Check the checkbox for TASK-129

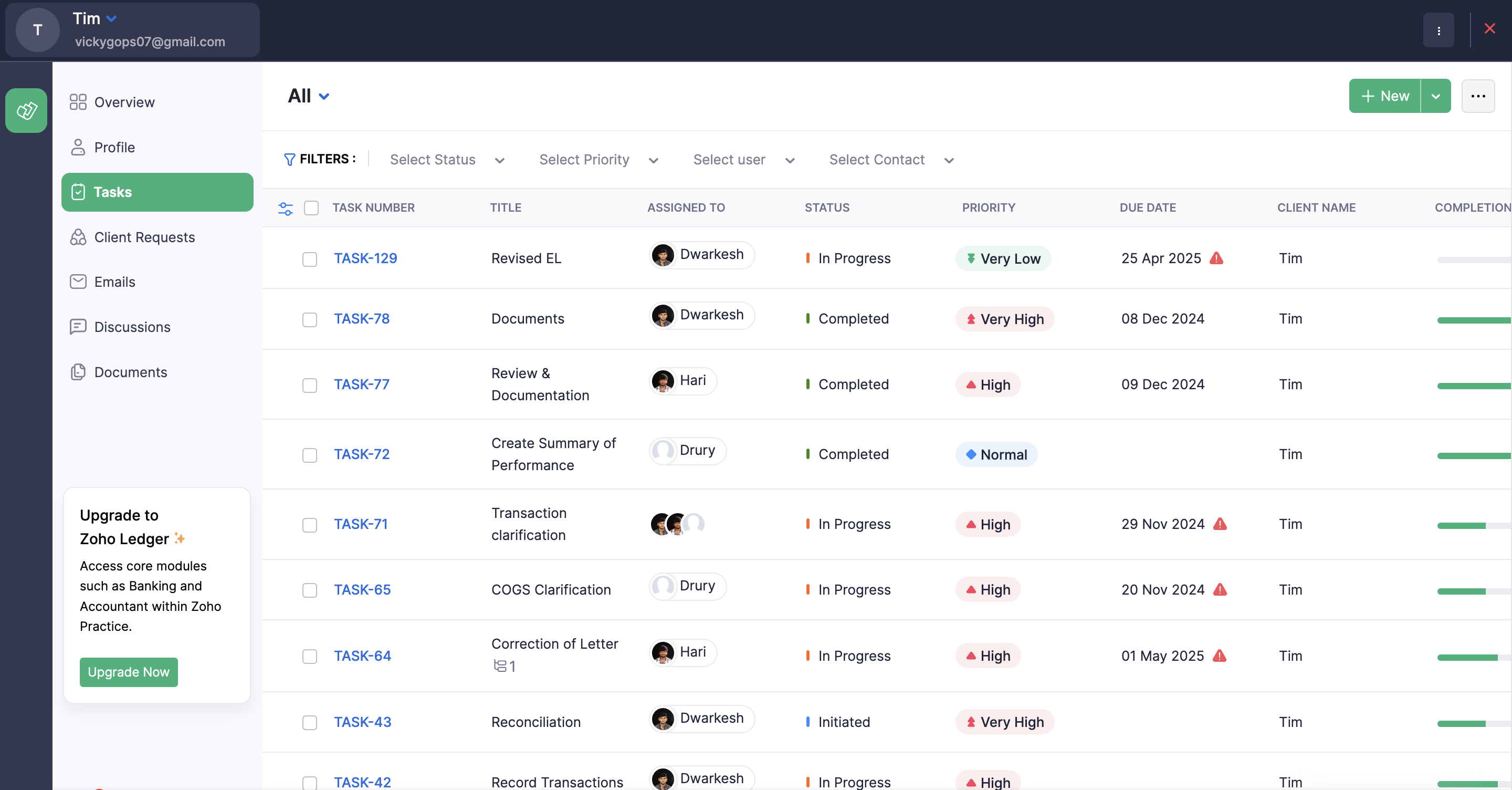[x=309, y=259]
